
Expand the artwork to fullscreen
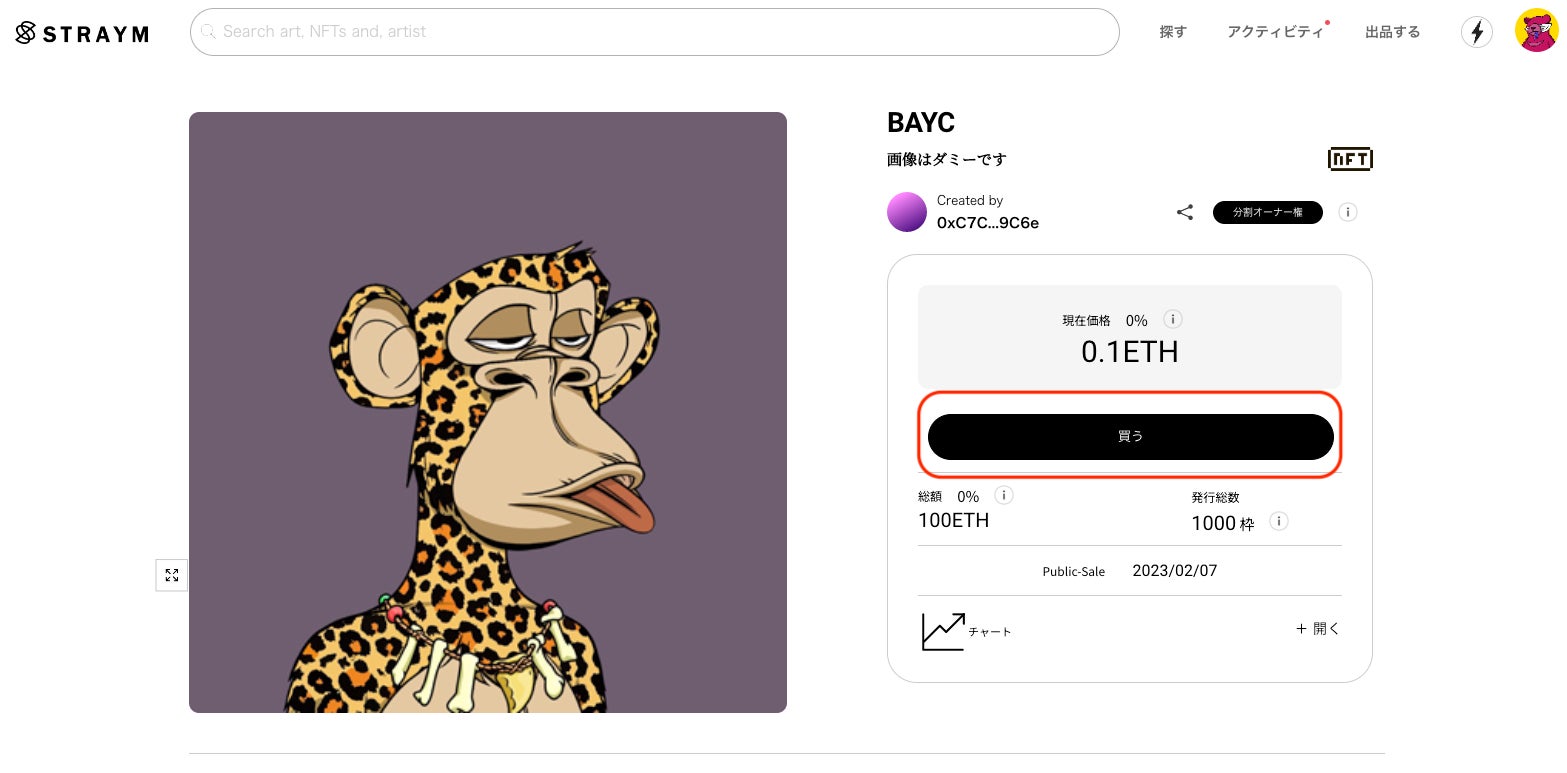[172, 575]
